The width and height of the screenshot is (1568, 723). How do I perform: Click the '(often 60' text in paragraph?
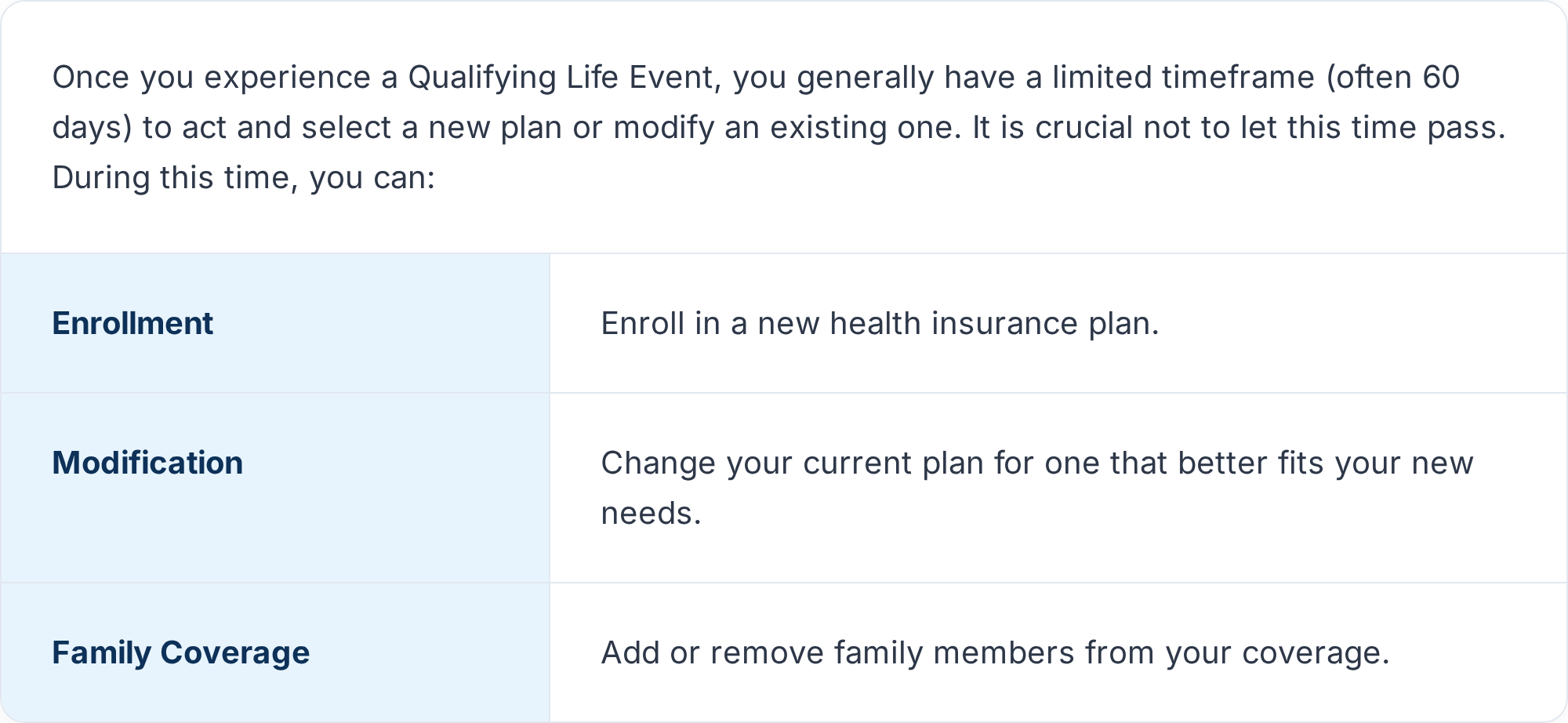[x=1392, y=77]
